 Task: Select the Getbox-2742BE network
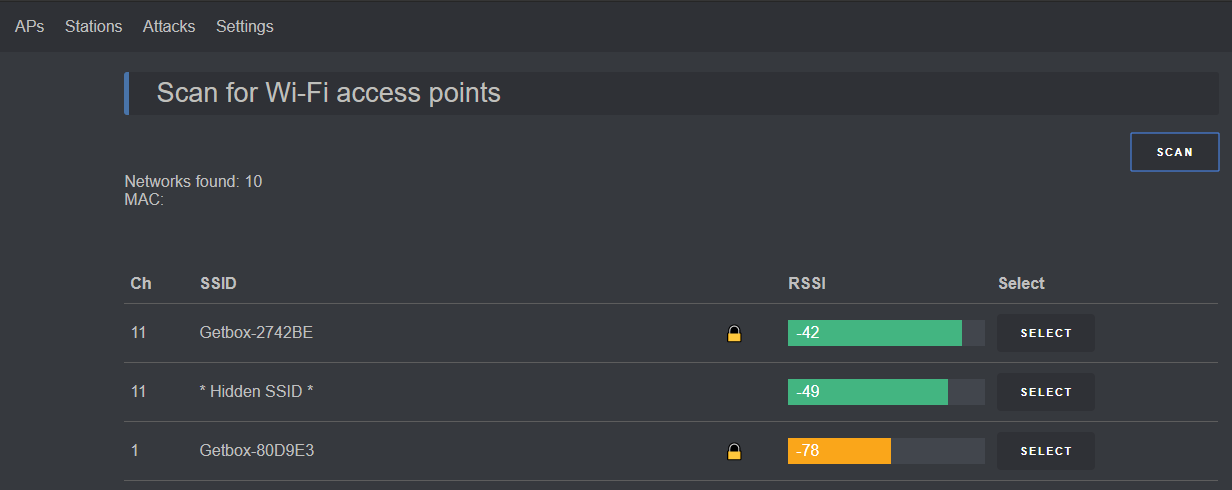tap(1046, 333)
